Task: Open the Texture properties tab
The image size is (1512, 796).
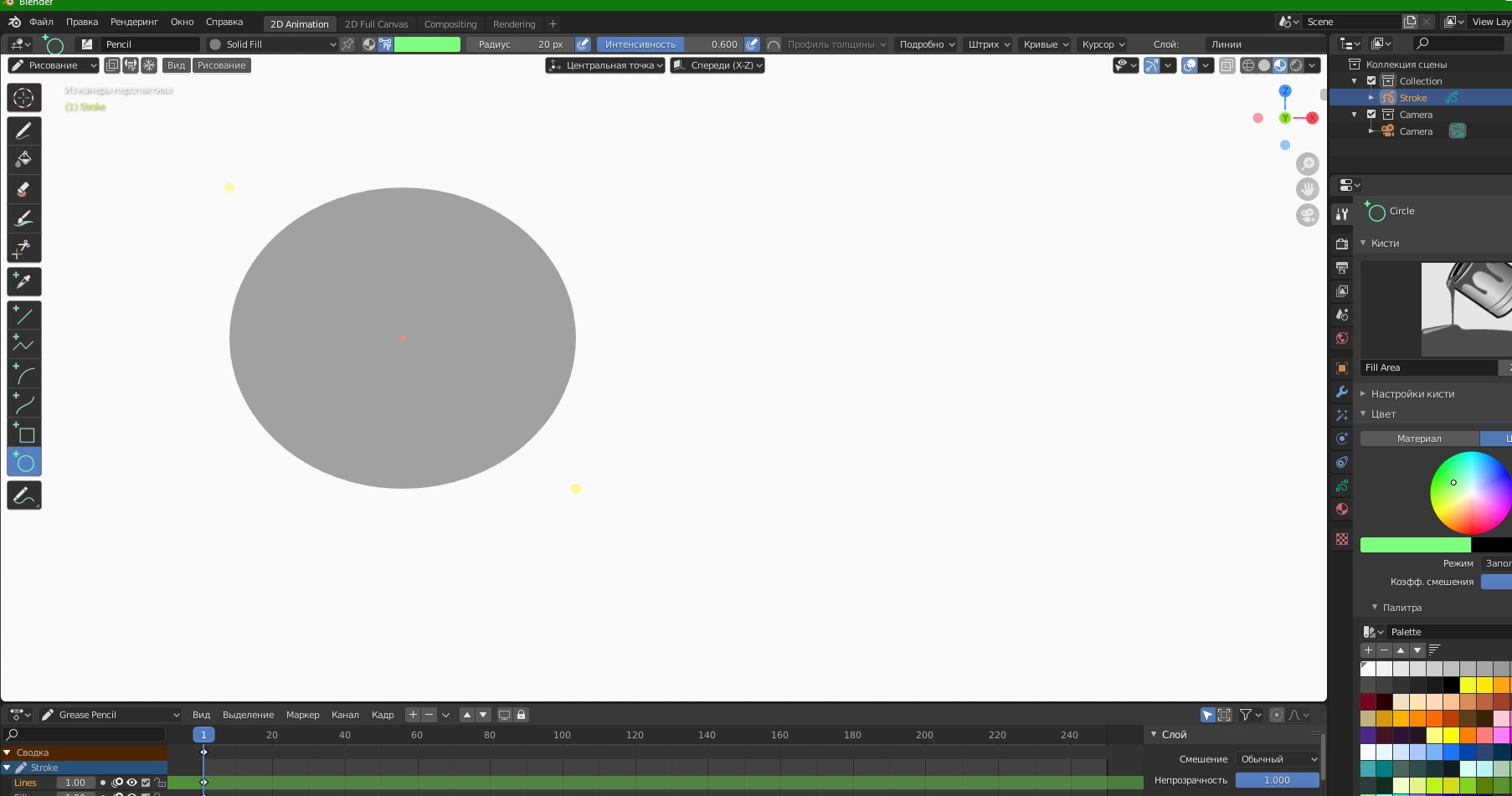Action: tap(1342, 539)
